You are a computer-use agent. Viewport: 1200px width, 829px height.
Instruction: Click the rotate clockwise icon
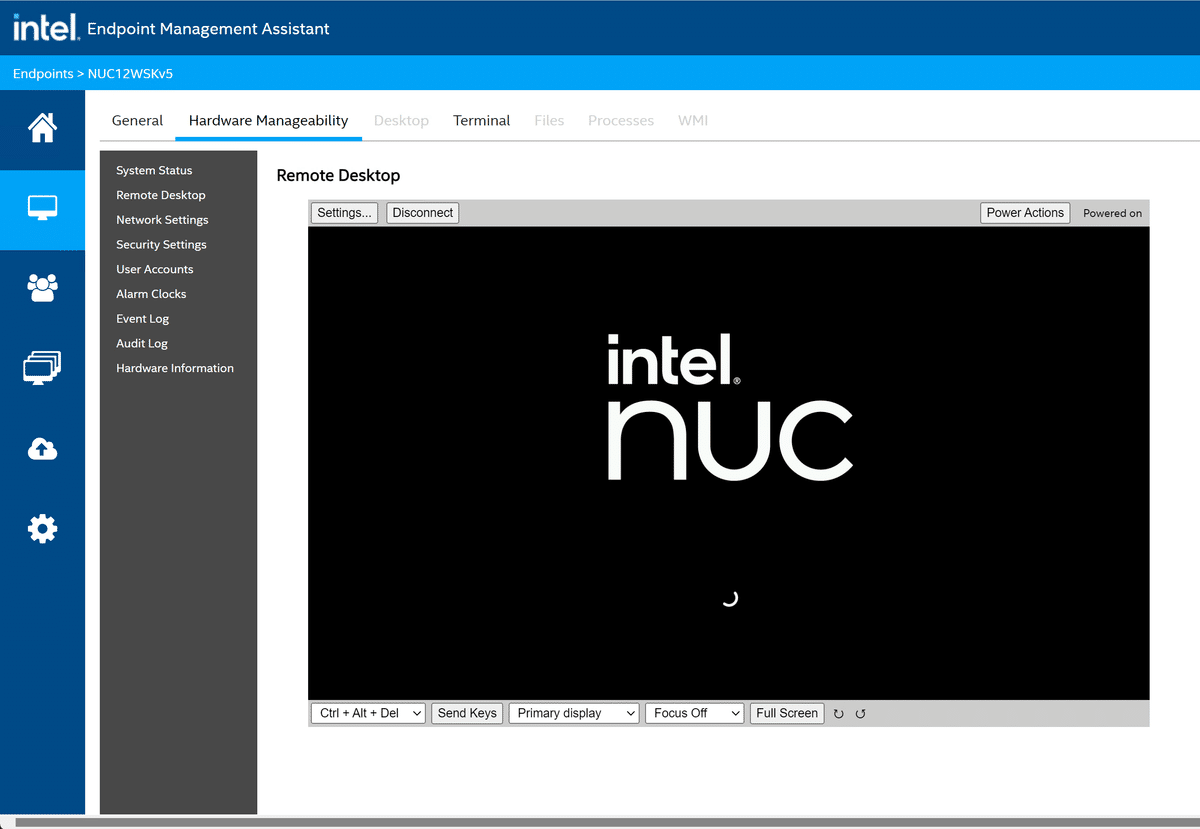[839, 714]
